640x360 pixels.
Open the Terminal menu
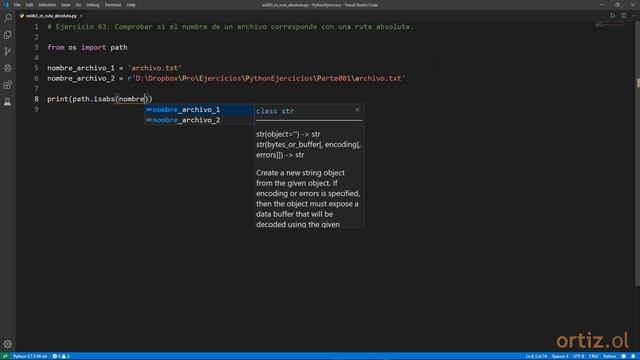(x=113, y=5)
